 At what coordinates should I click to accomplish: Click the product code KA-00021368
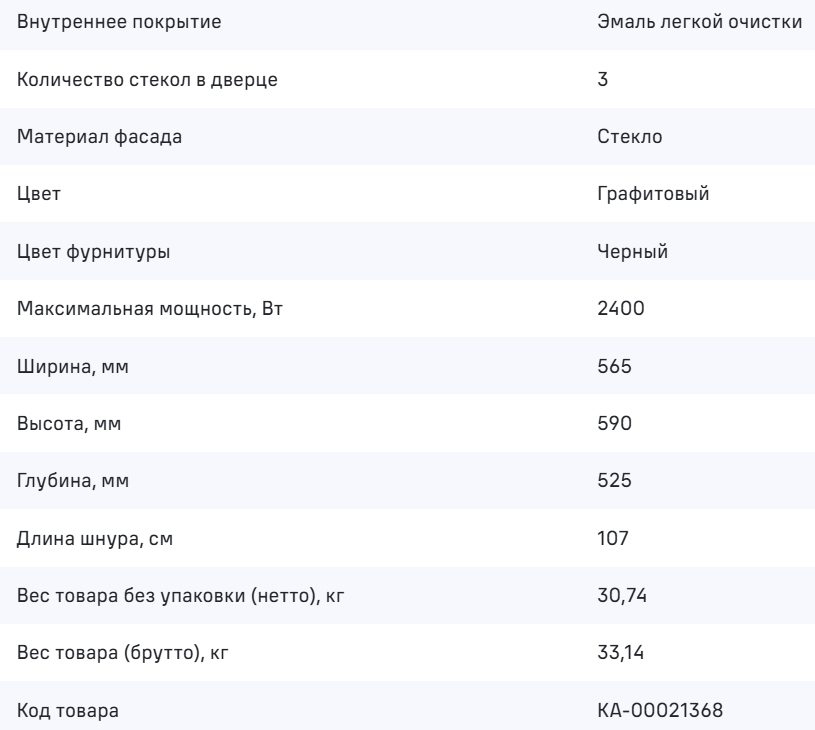653,713
